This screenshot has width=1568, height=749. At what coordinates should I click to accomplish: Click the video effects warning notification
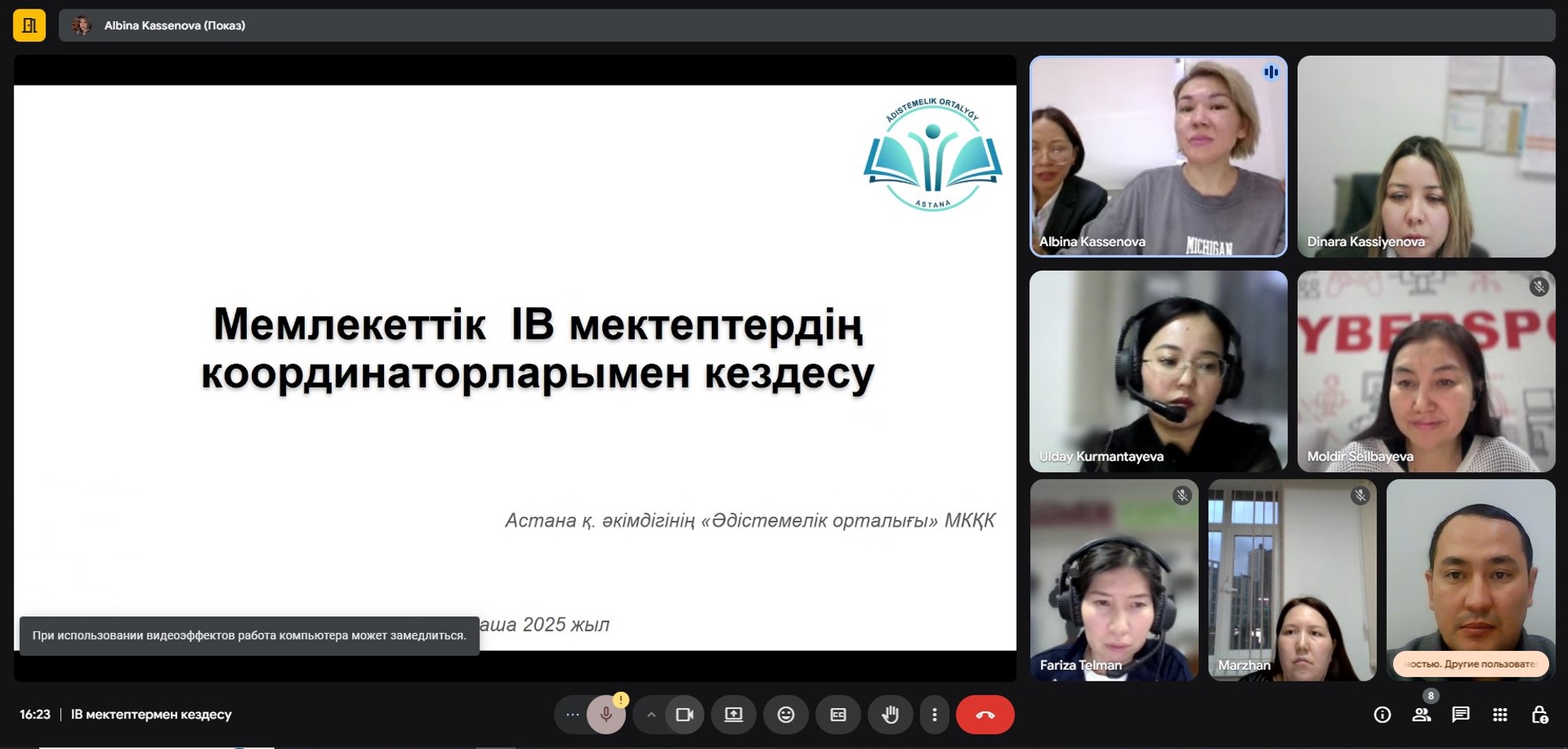(x=249, y=635)
